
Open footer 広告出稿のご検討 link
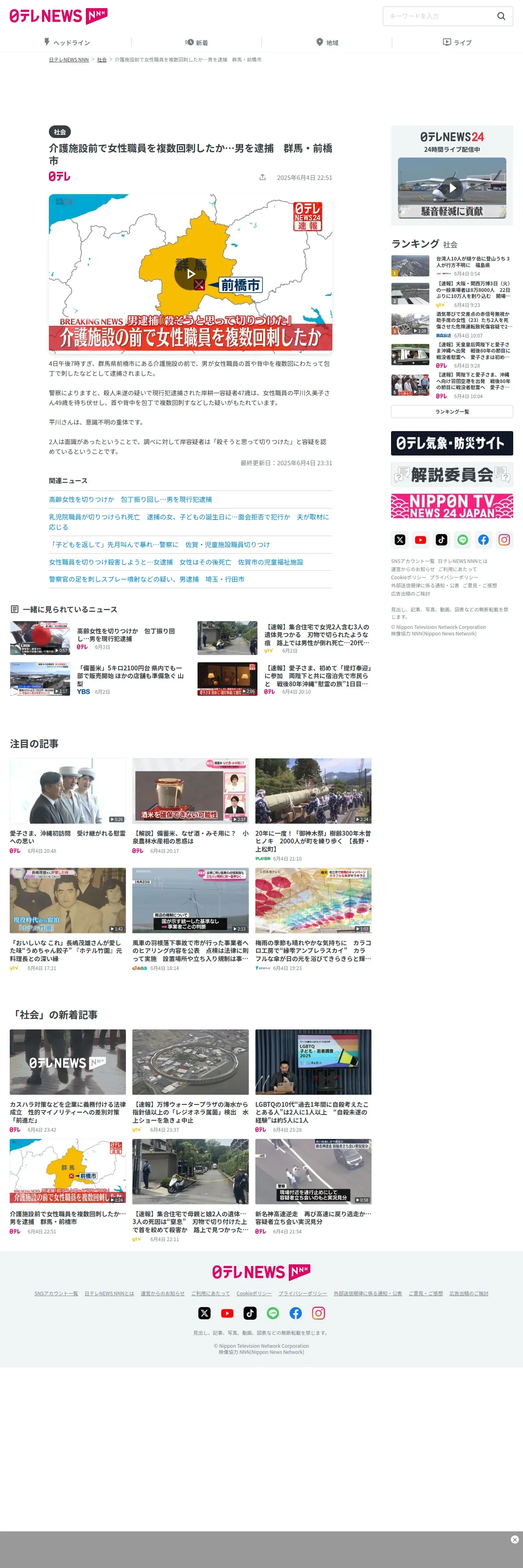(469, 1294)
